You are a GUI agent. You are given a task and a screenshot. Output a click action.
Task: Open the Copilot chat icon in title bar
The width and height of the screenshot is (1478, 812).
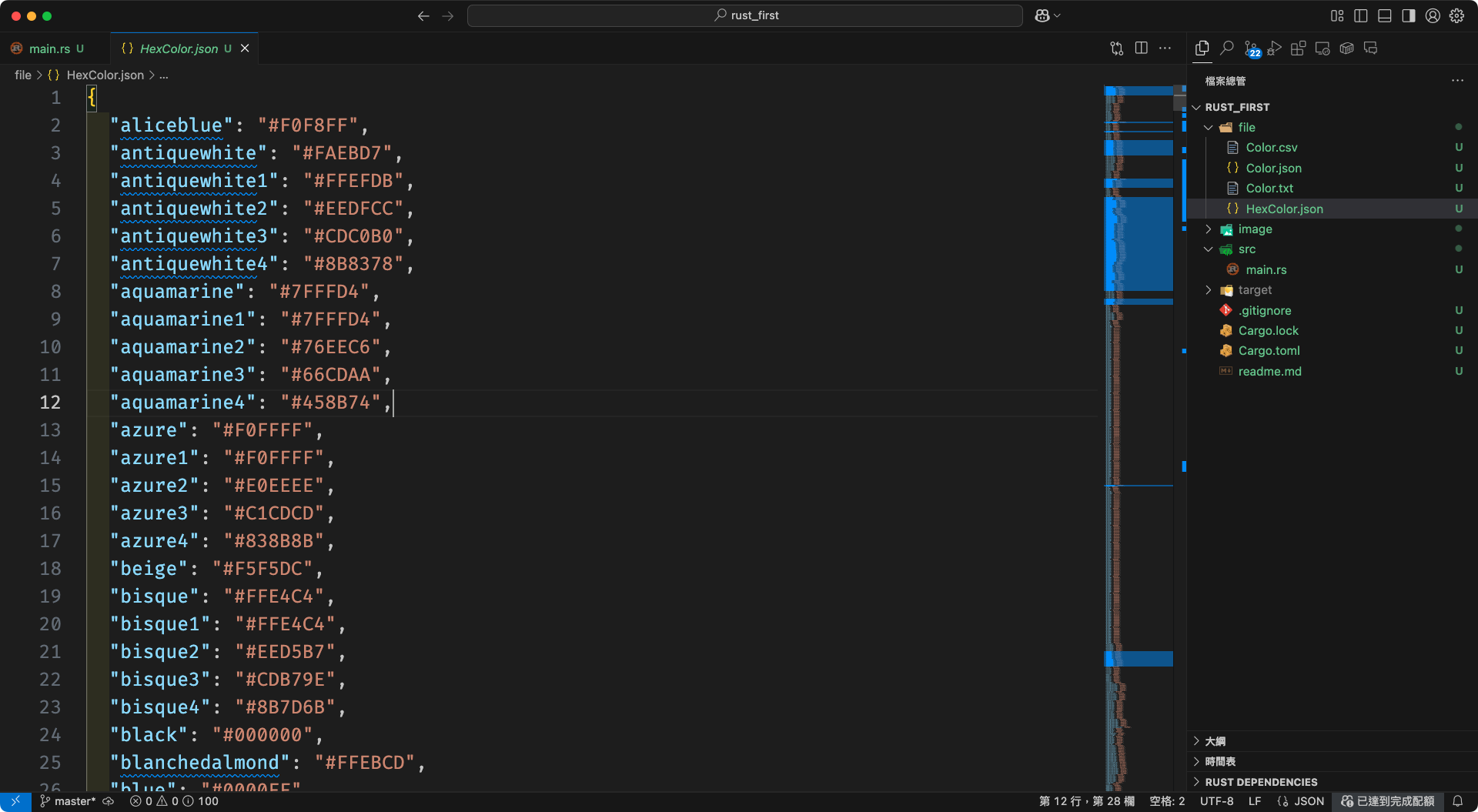1042,16
